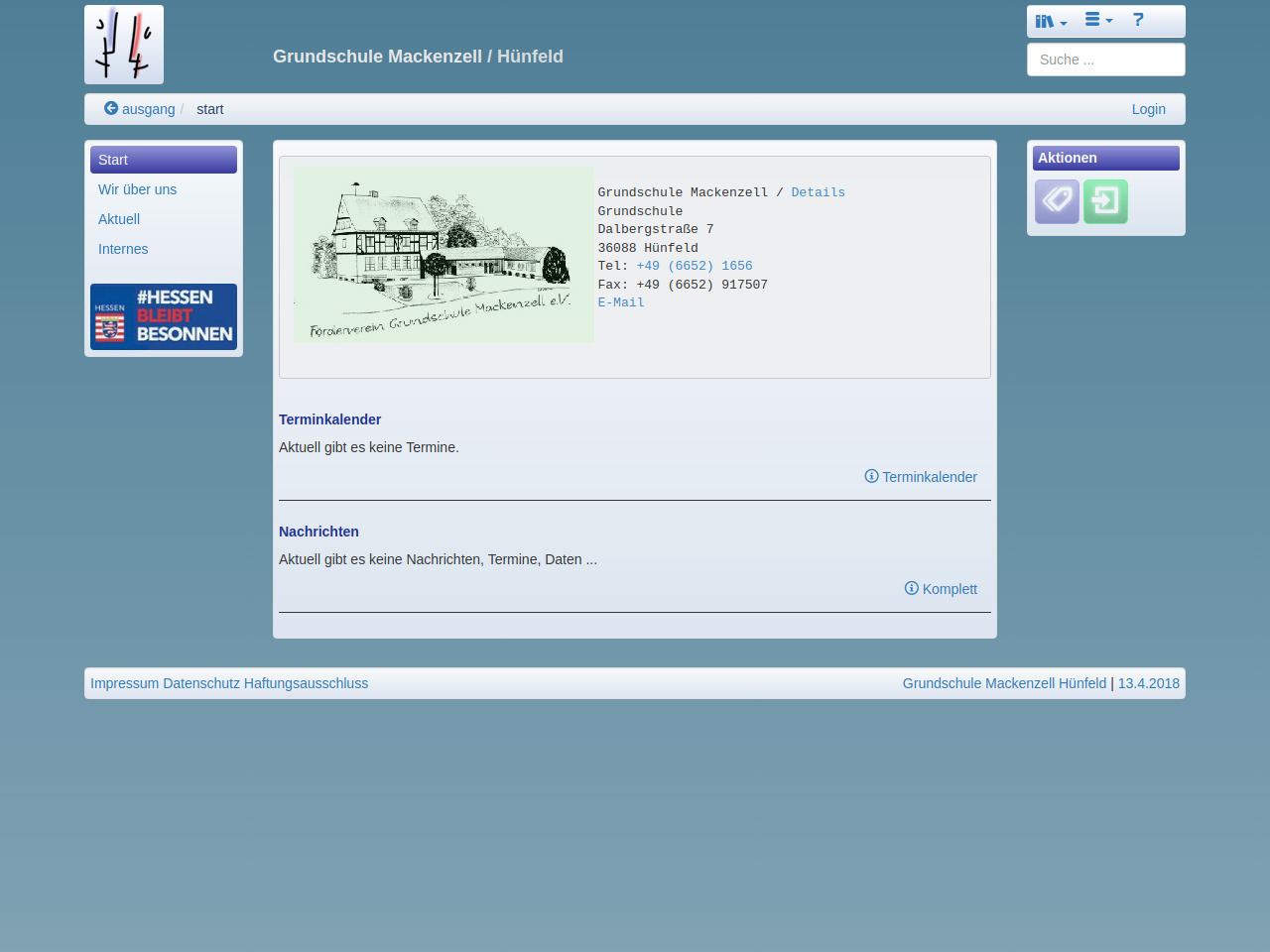
Task: Click the Hessen bleibt besonnen banner
Action: (x=164, y=316)
